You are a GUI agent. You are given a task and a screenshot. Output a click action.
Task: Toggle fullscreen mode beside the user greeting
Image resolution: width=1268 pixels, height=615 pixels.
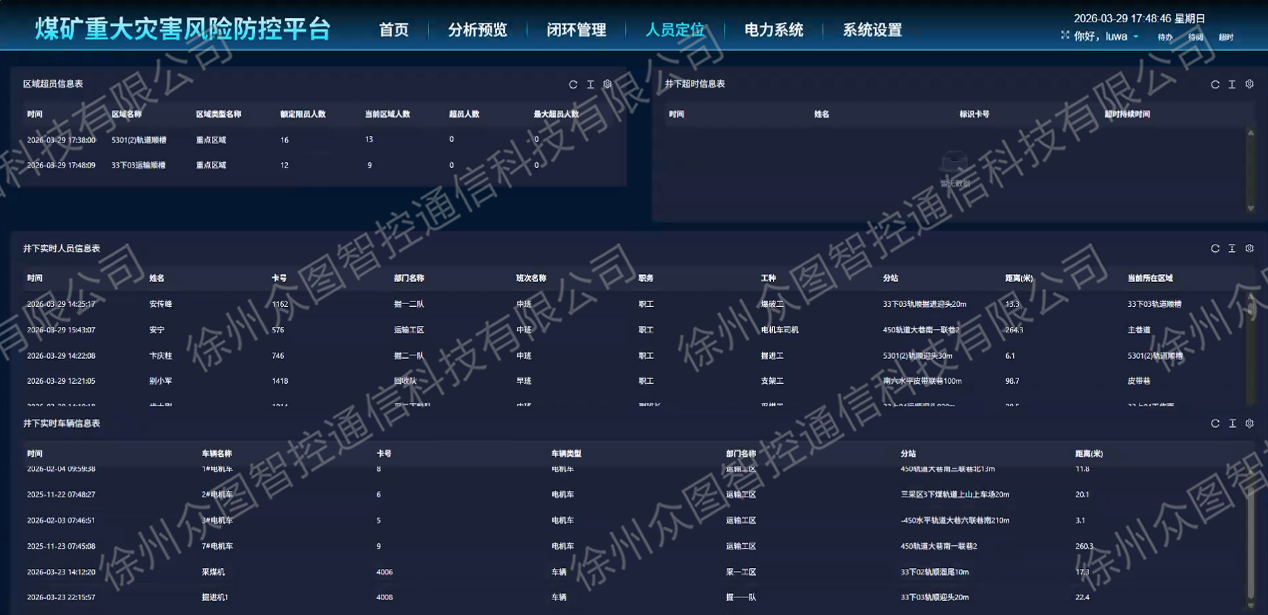coord(1064,35)
